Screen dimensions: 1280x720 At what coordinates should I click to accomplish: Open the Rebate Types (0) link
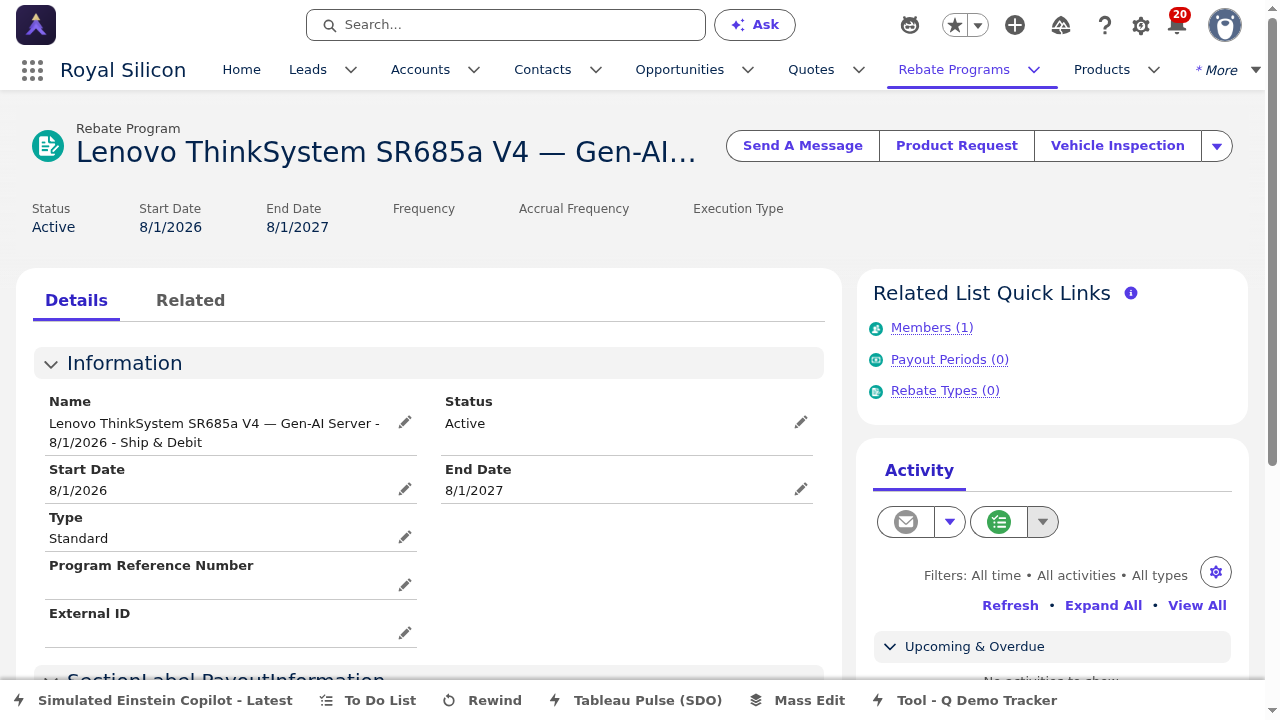tap(945, 391)
